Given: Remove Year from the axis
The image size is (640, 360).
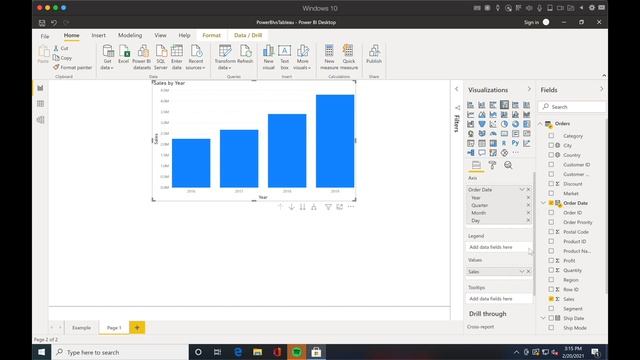Looking at the screenshot, I should coord(528,198).
